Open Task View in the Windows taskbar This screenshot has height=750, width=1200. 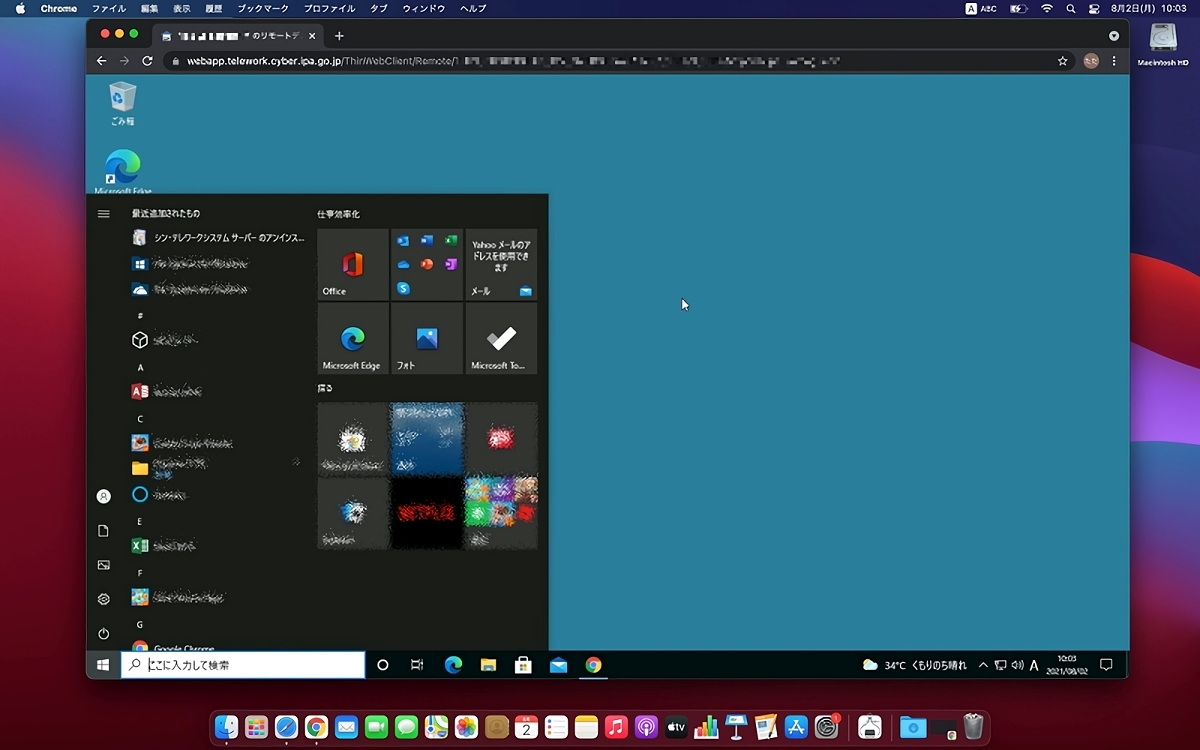click(x=417, y=665)
